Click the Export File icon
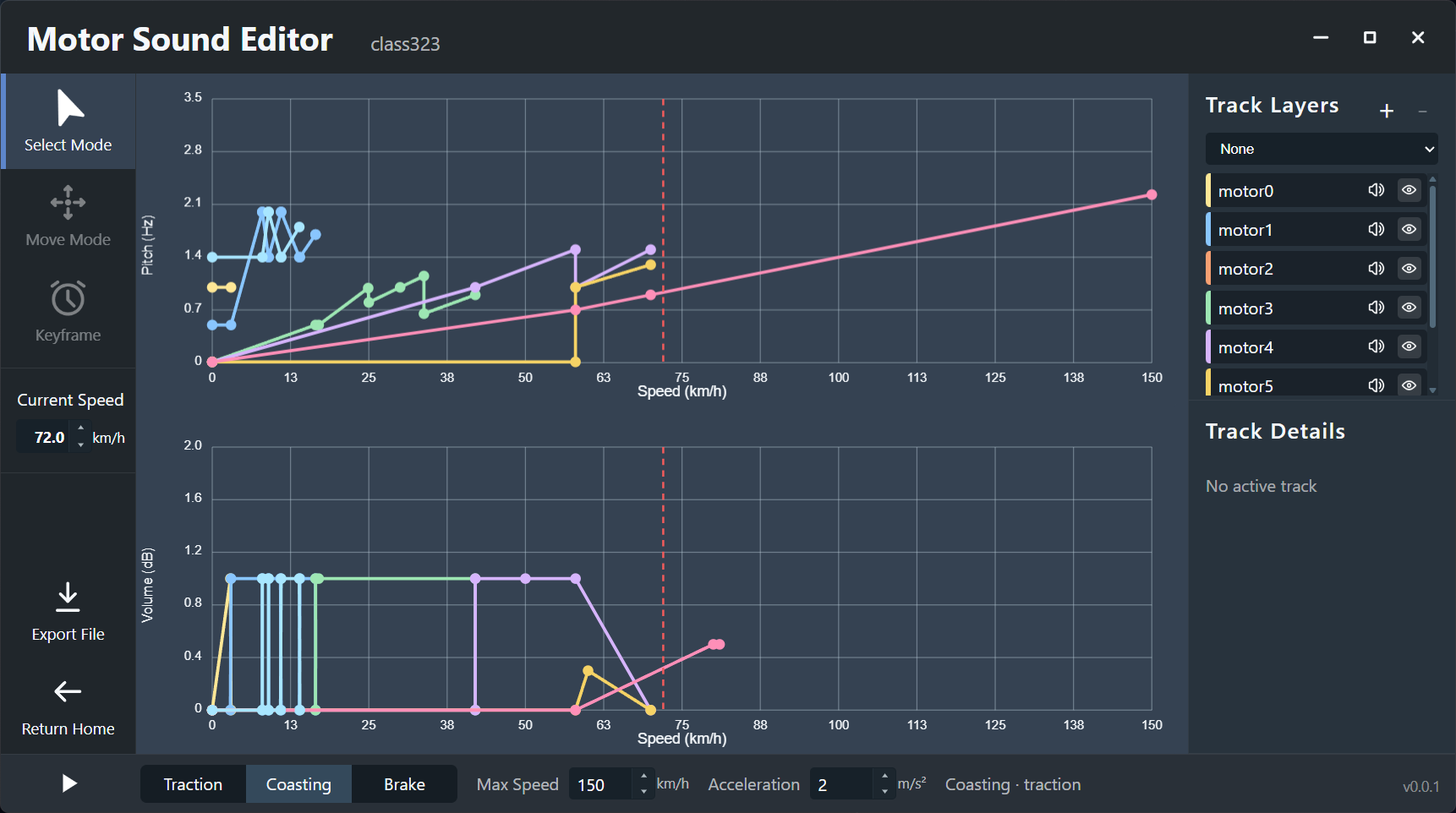This screenshot has height=813, width=1456. [68, 597]
